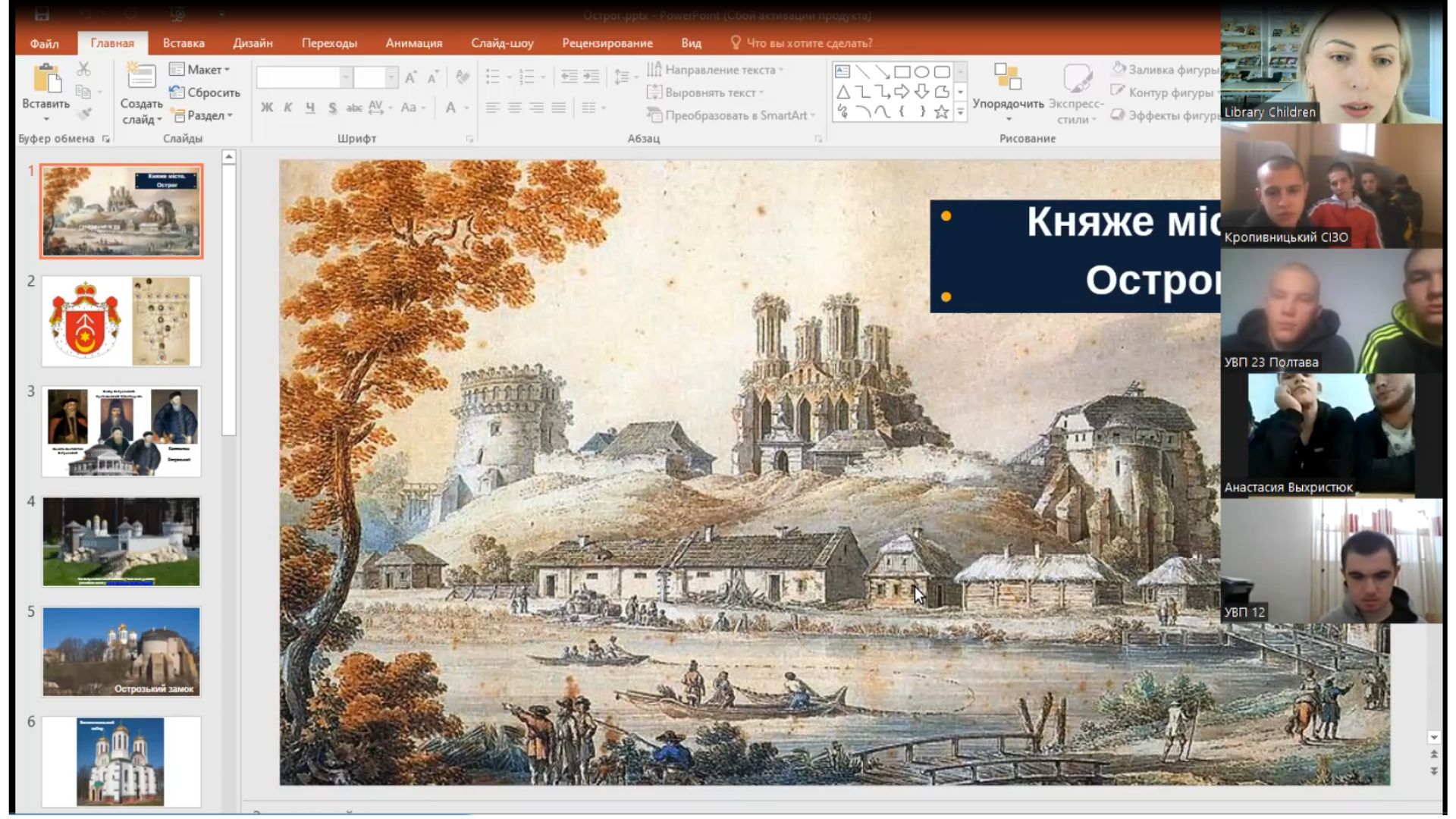The image size is (1456, 819).
Task: Open the Section (Раздел) dropdown
Action: coord(201,115)
